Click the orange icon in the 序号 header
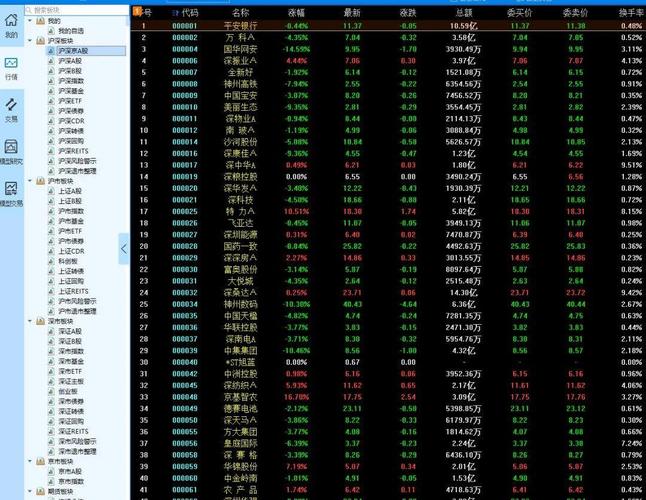646x500 pixels. [138, 11]
